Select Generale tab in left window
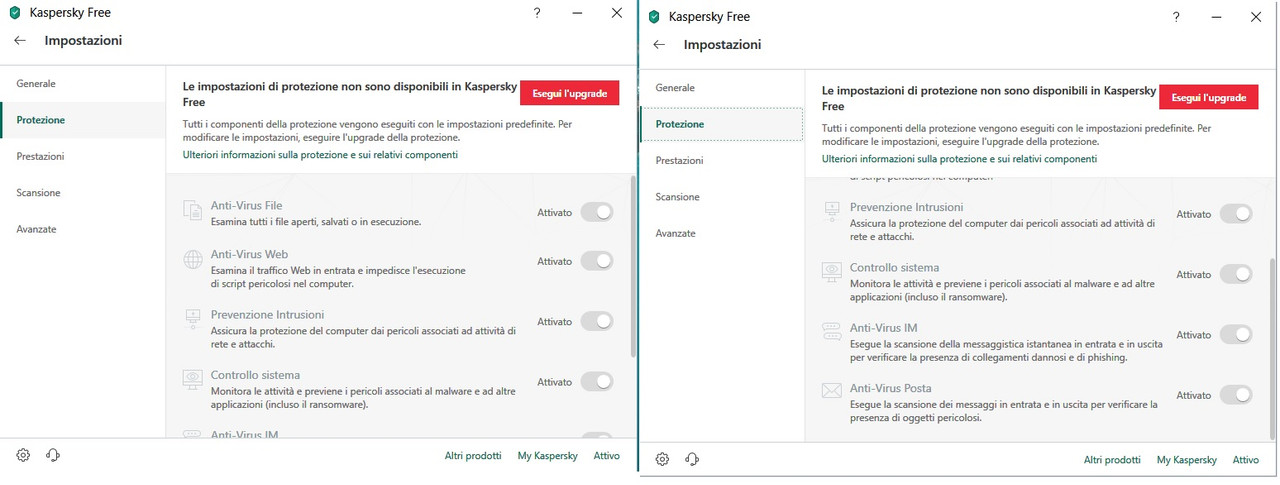The image size is (1280, 485). point(83,84)
